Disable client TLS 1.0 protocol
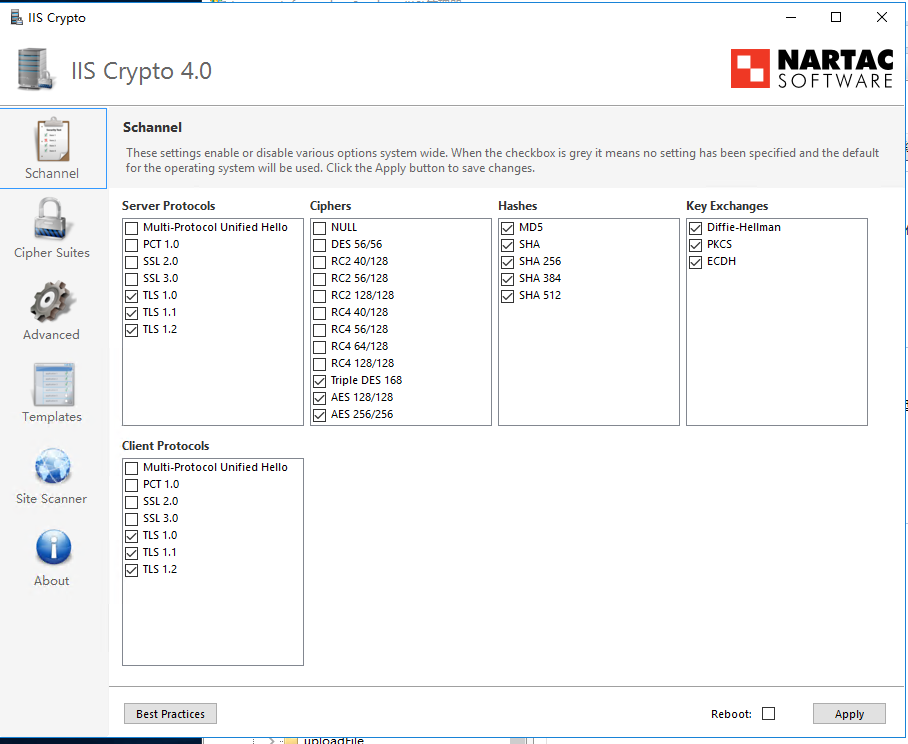This screenshot has height=744, width=908. pos(131,536)
